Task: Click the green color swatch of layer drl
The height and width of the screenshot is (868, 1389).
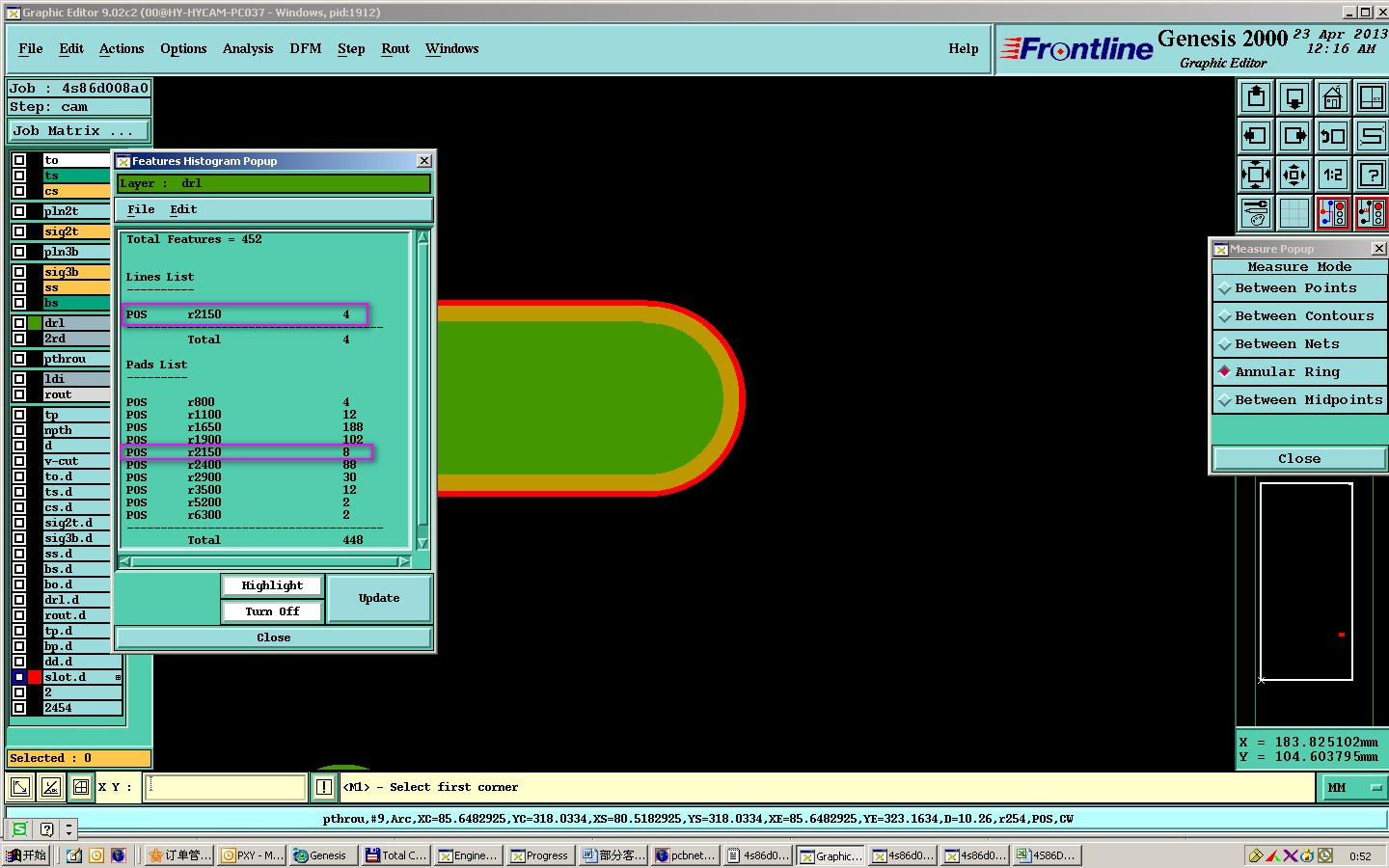Action: 35,323
